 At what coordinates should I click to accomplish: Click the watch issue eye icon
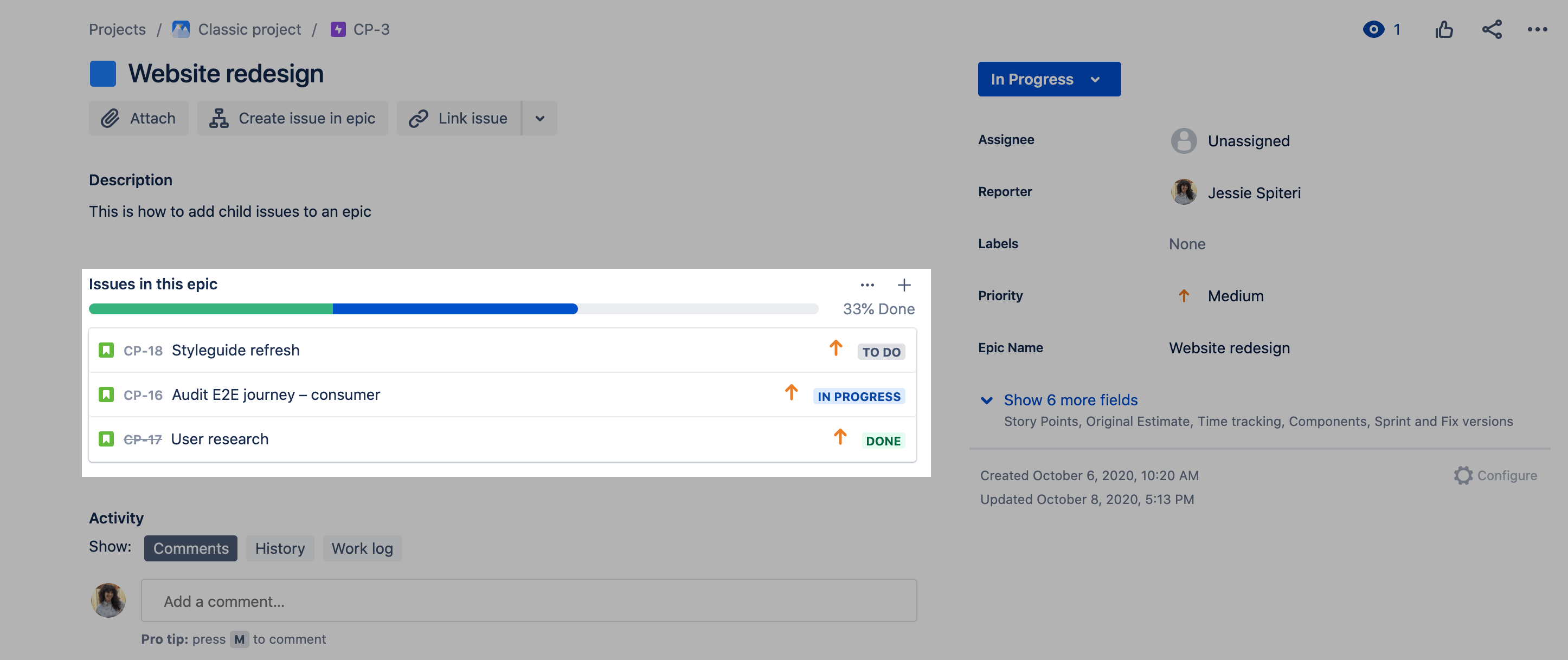(x=1373, y=29)
